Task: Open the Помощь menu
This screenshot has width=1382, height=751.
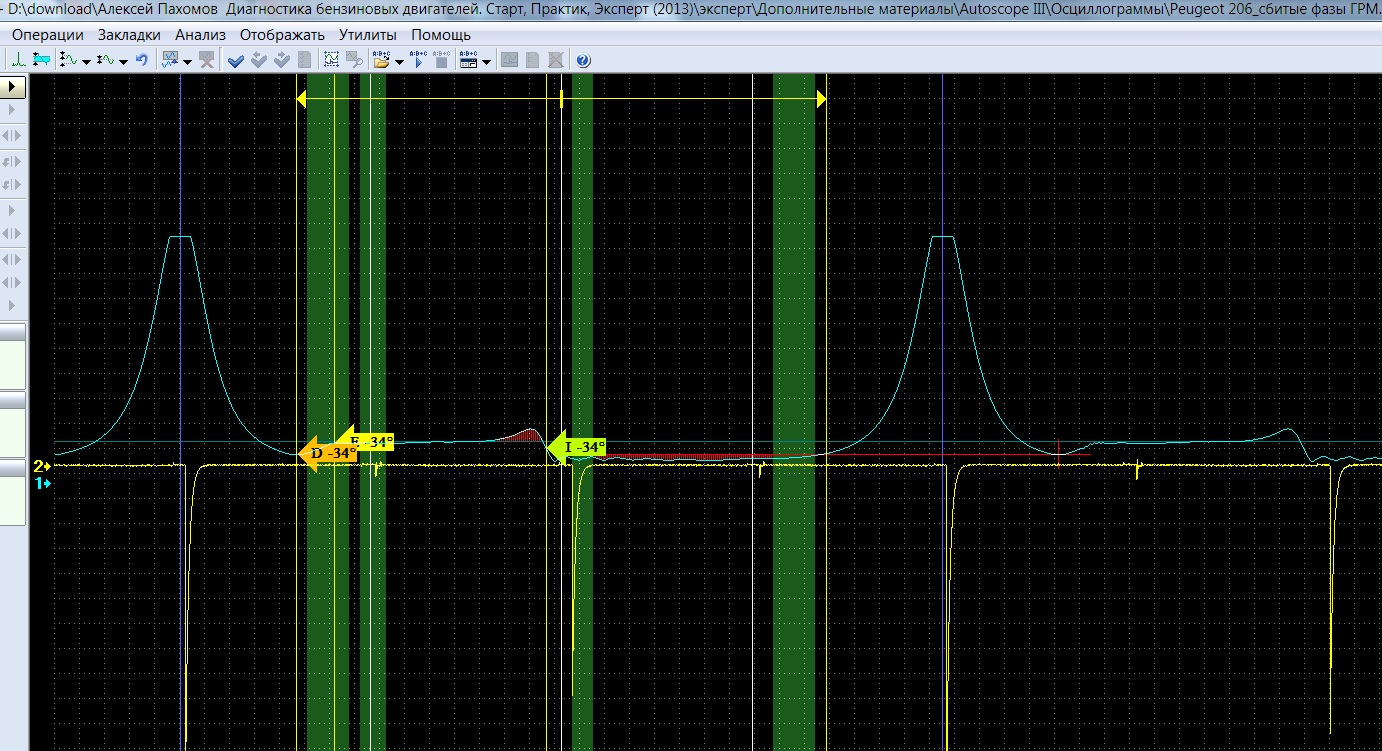Action: (x=441, y=35)
